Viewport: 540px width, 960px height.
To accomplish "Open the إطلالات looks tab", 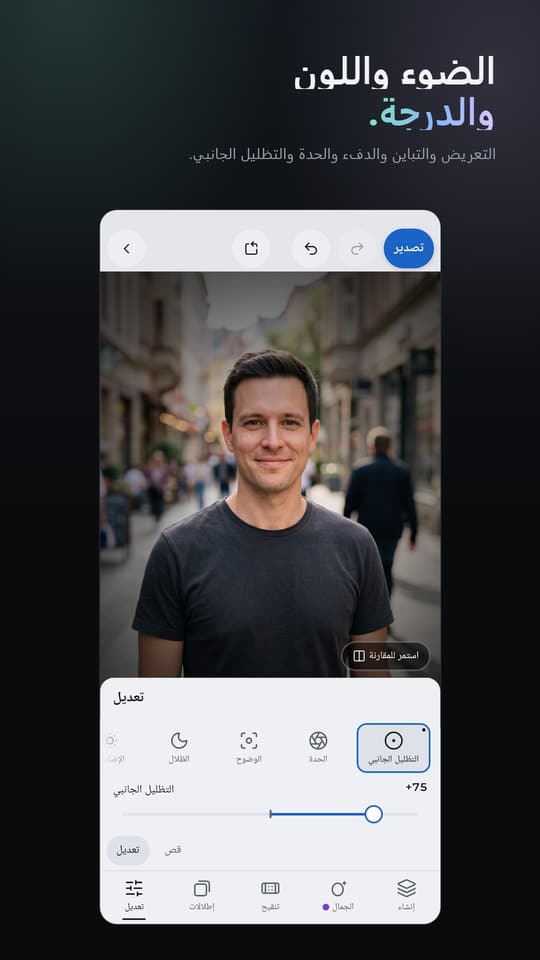I will (201, 894).
